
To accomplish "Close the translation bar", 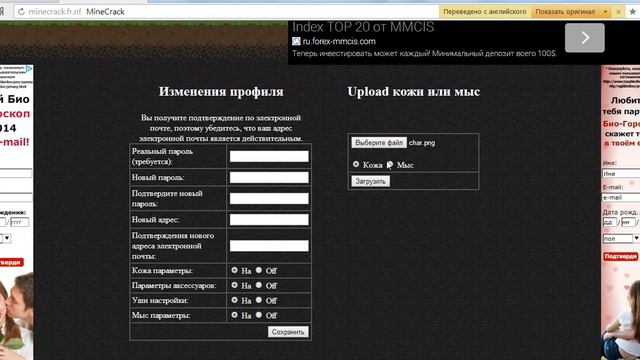I will (618, 12).
